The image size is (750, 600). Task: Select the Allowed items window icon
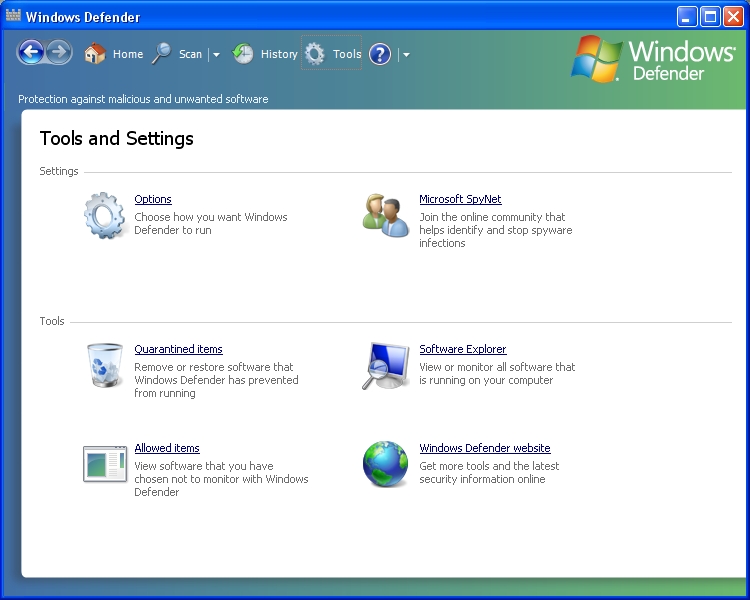coord(105,464)
